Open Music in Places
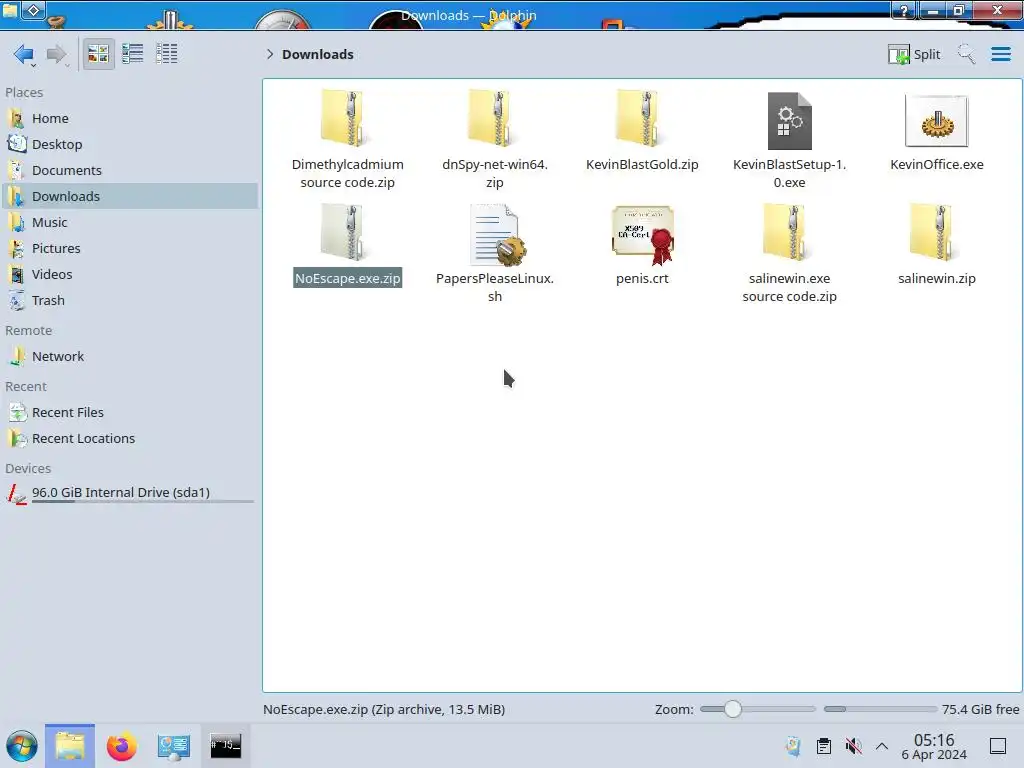The height and width of the screenshot is (768, 1024). (129, 223)
